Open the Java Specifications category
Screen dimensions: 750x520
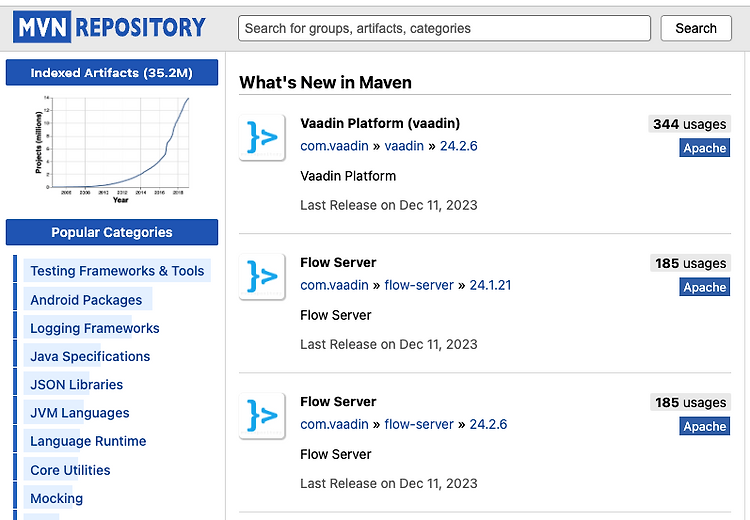coord(90,356)
